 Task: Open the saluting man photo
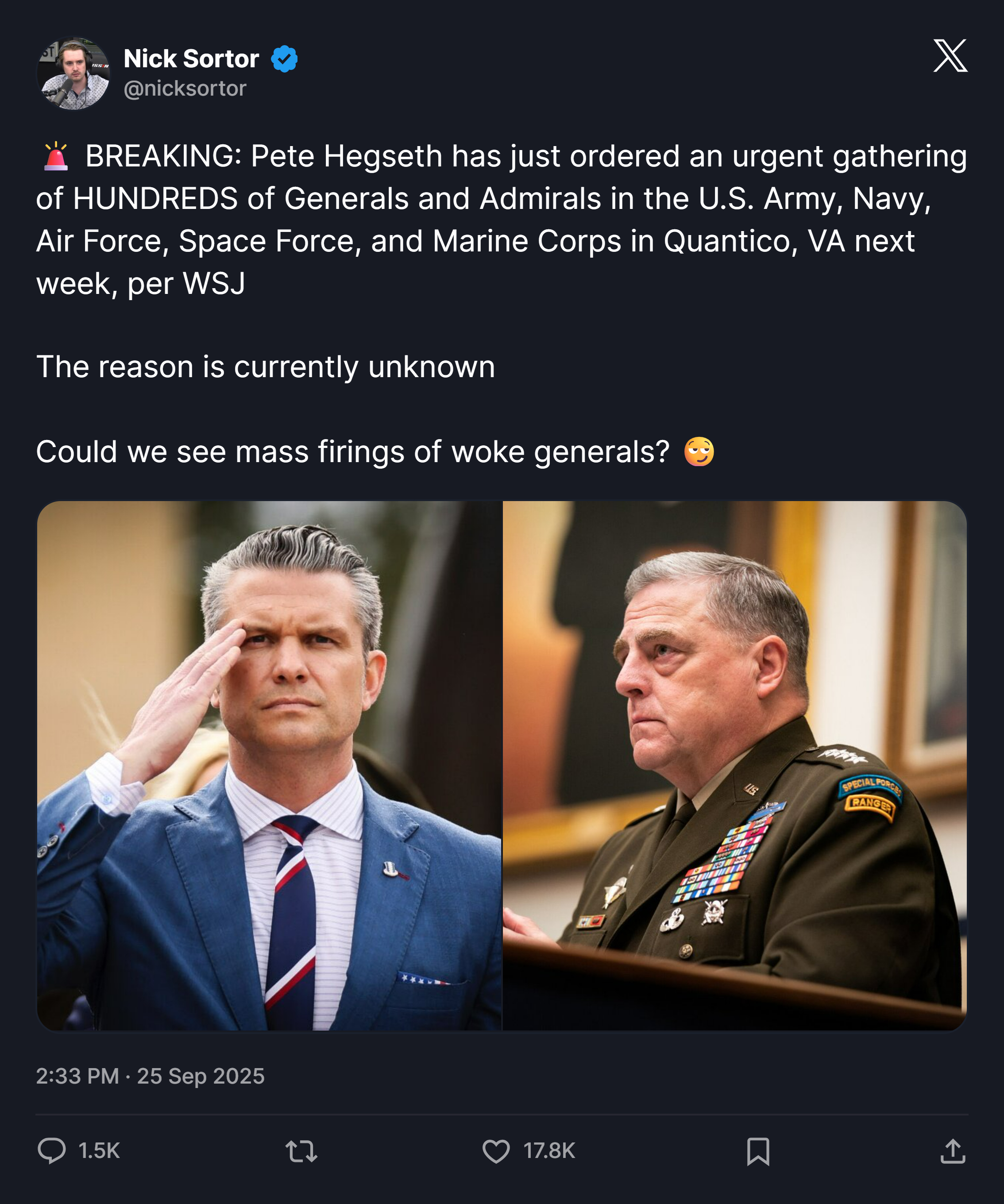click(270, 765)
